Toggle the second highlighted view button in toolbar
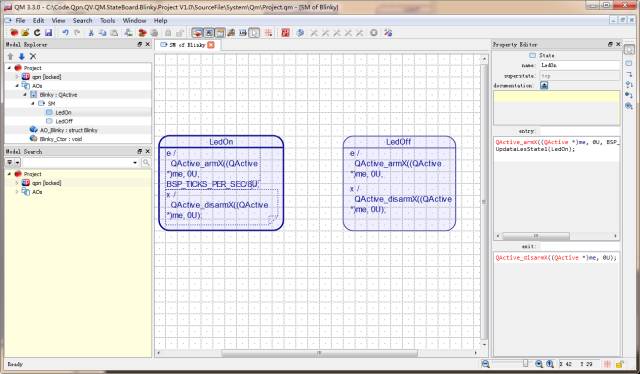The image size is (640, 374). click(209, 33)
